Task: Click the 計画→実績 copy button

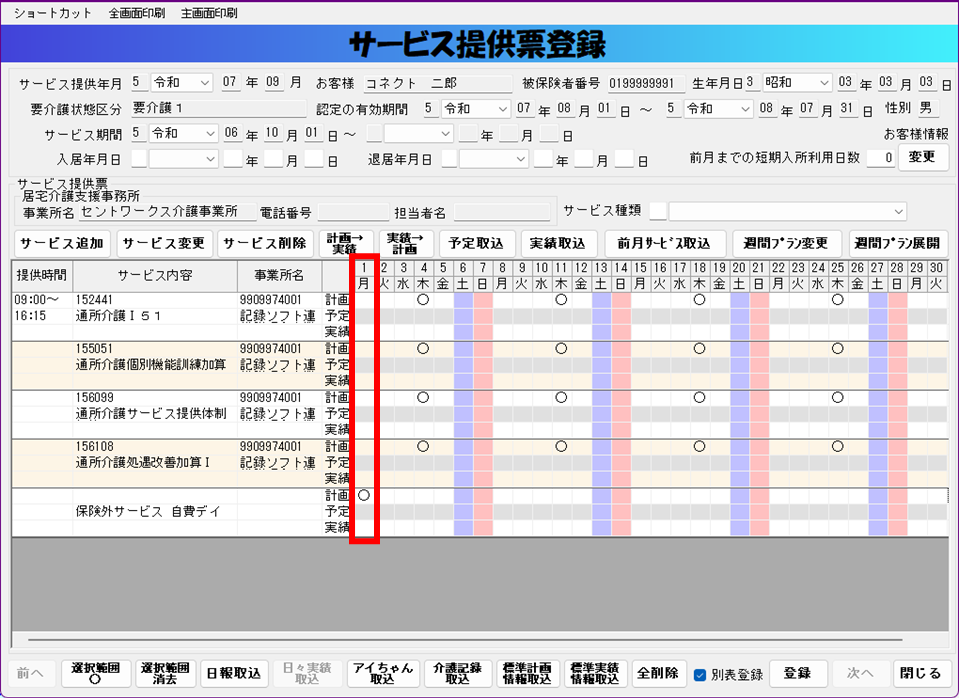Action: (x=346, y=243)
